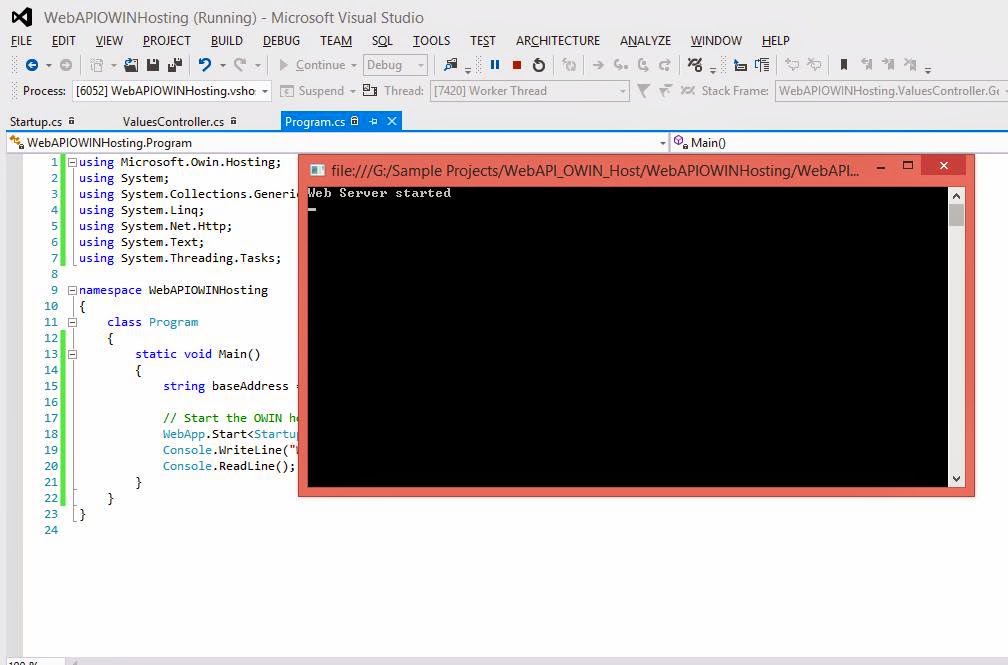The height and width of the screenshot is (665, 1008).
Task: Click the Show Only Flagged Threads icon
Action: (665, 91)
